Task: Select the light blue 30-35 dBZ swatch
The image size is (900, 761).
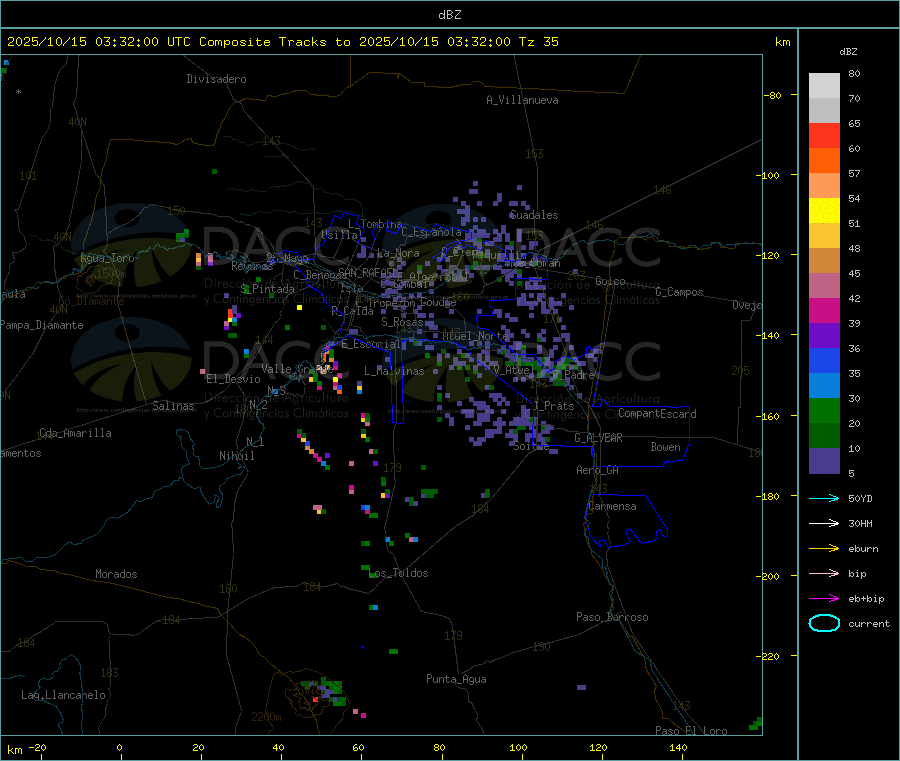Action: pyautogui.click(x=824, y=386)
